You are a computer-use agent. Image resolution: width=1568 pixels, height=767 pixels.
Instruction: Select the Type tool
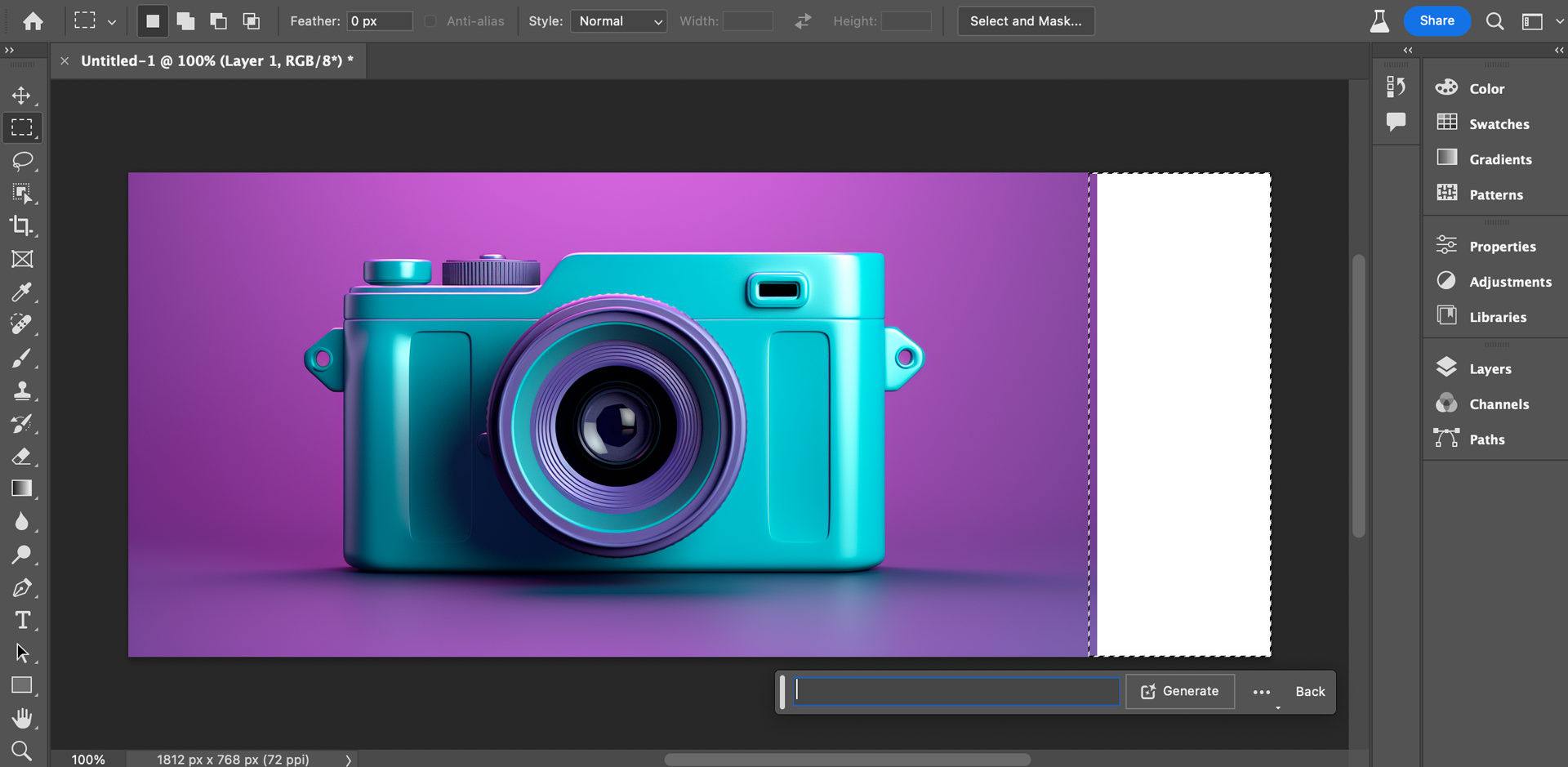point(22,620)
